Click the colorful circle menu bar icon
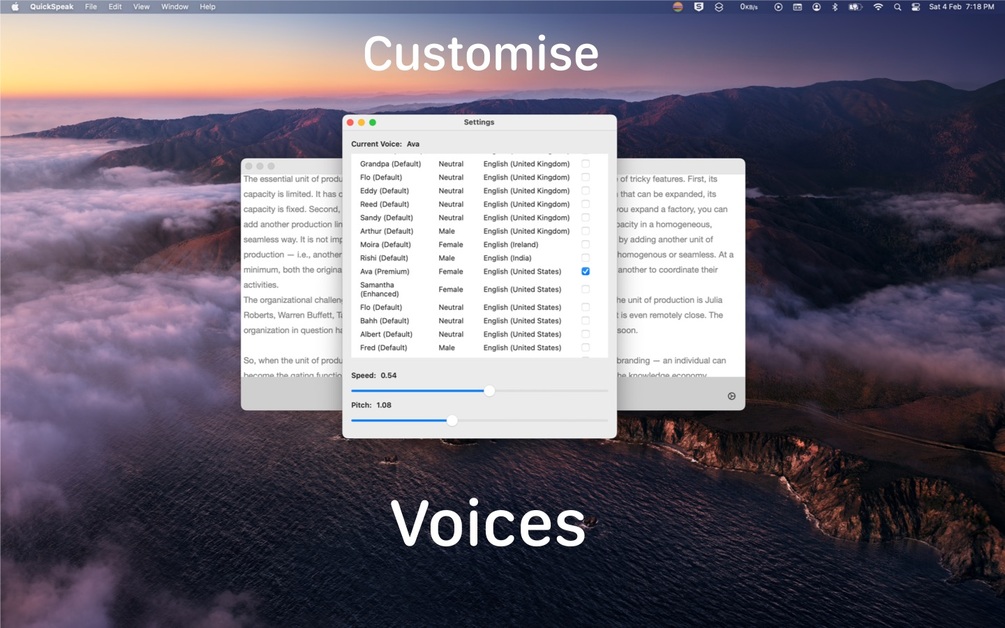The image size is (1005, 628). coord(677,6)
